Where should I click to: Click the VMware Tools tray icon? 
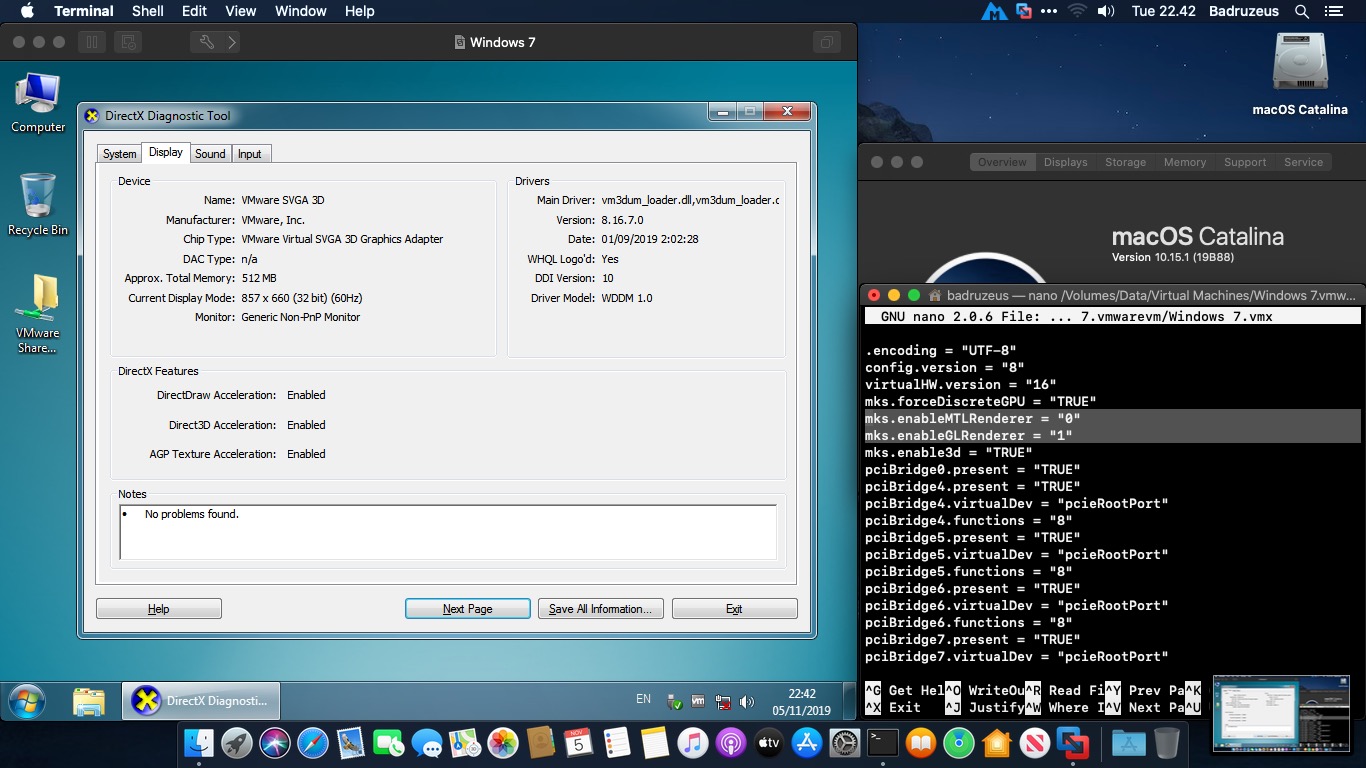click(698, 701)
